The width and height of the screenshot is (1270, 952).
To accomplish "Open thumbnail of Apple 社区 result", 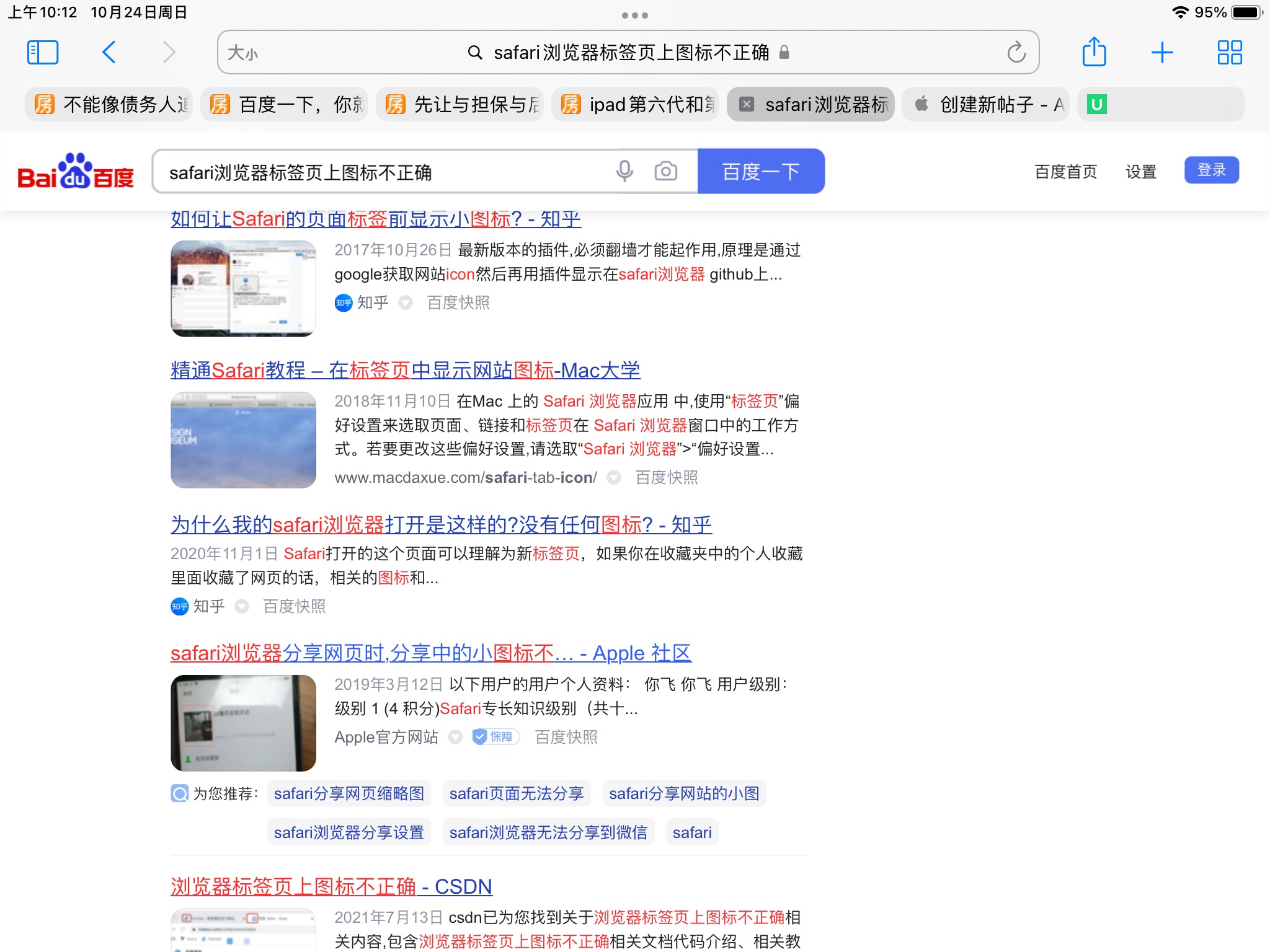I will (243, 723).
